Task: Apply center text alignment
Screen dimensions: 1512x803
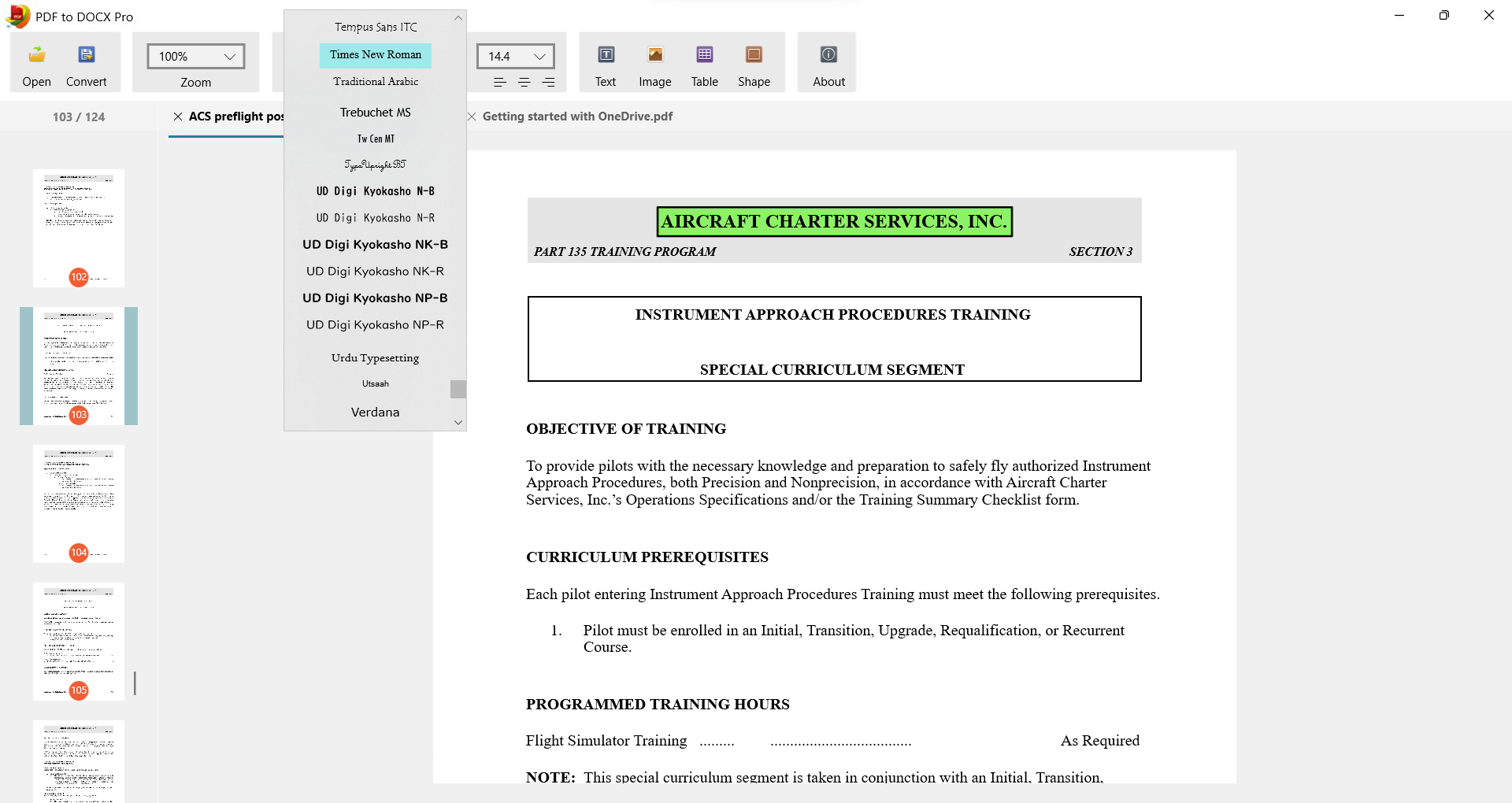Action: tap(524, 81)
